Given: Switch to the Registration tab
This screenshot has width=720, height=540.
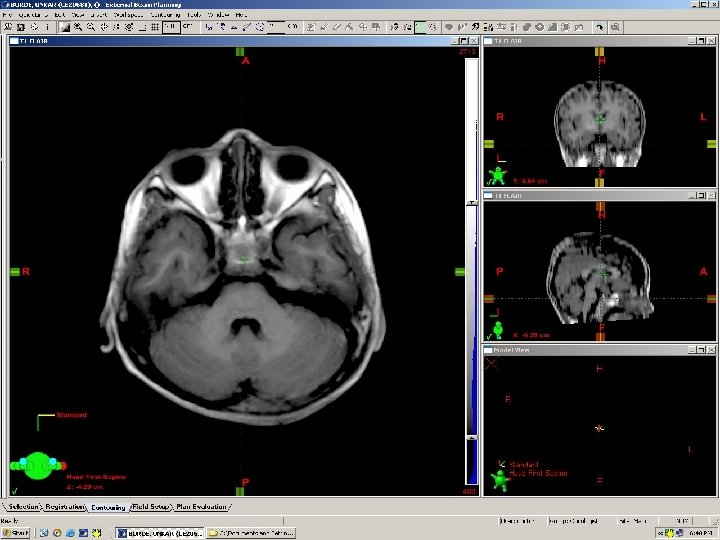Looking at the screenshot, I should pos(65,506).
